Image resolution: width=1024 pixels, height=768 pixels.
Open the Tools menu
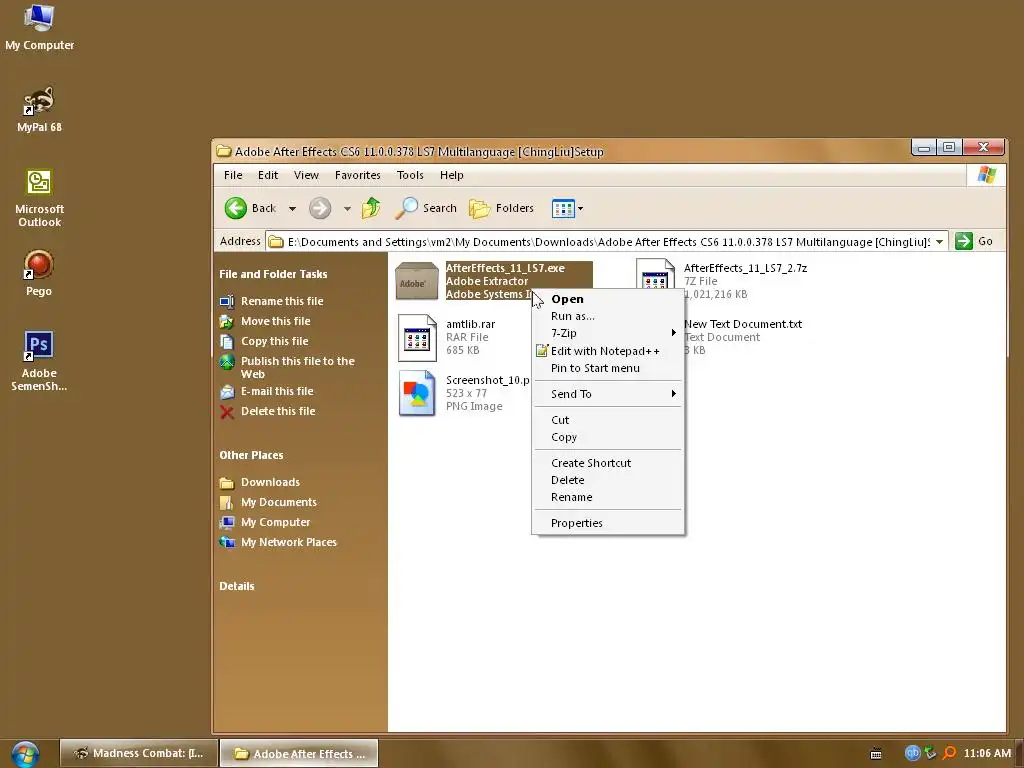tap(410, 175)
